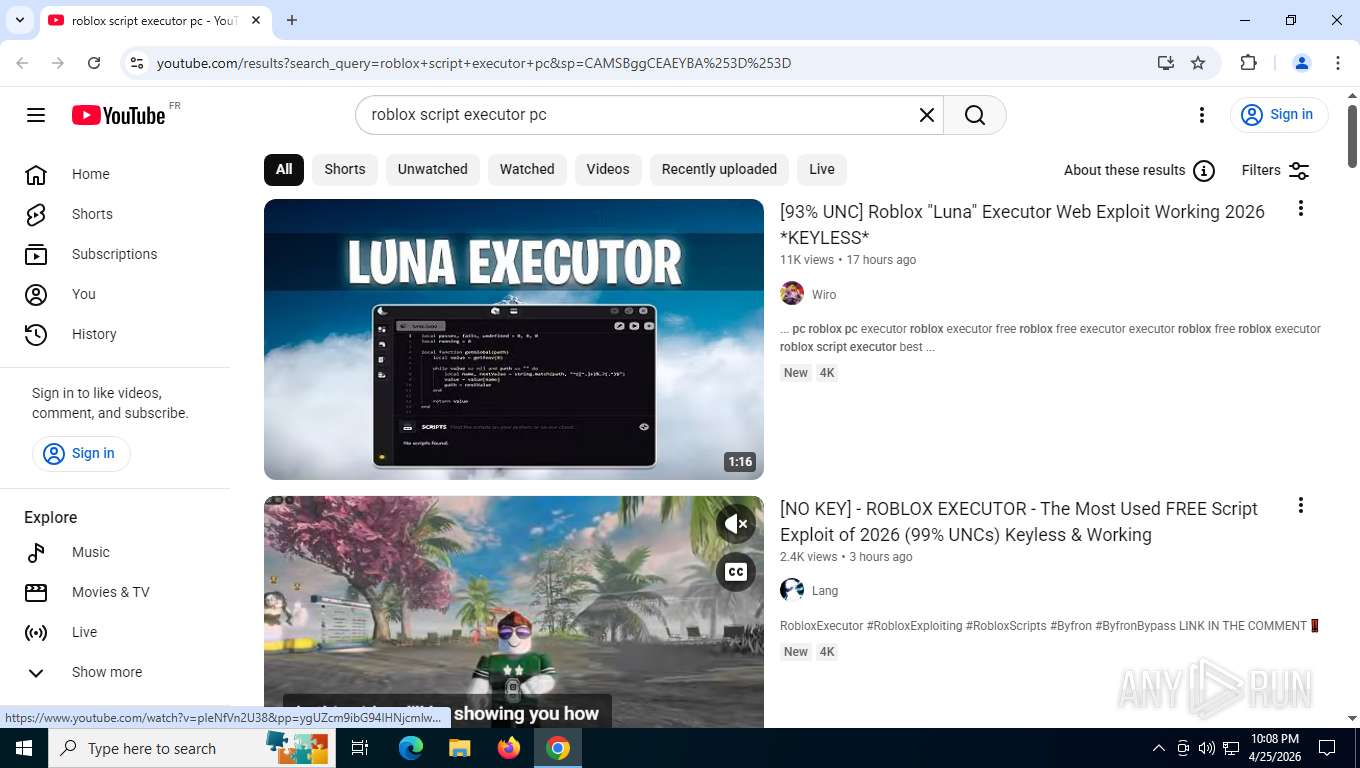Image resolution: width=1360 pixels, height=768 pixels.
Task: Open Home in the sidebar
Action: (115, 174)
